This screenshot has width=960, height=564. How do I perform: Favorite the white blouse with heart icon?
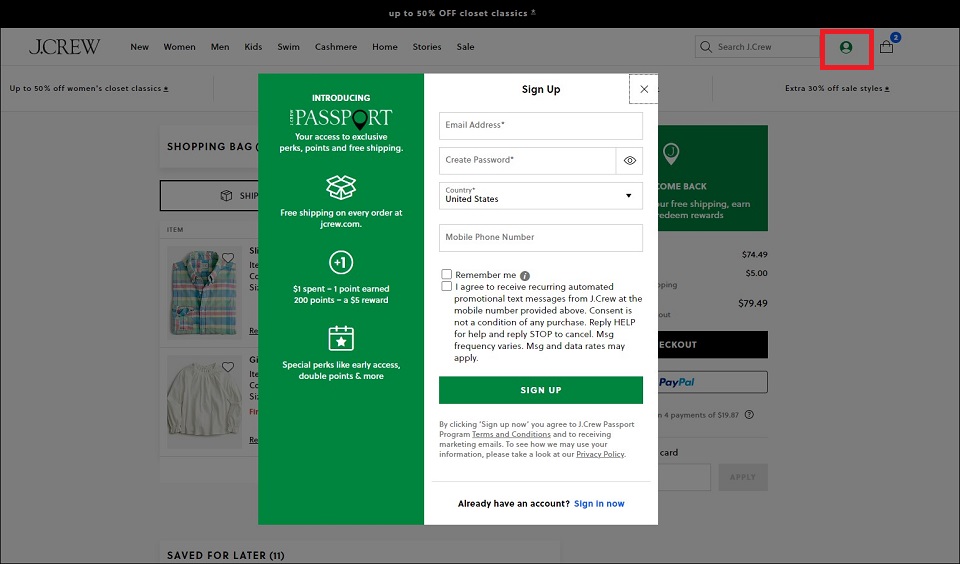pyautogui.click(x=228, y=367)
